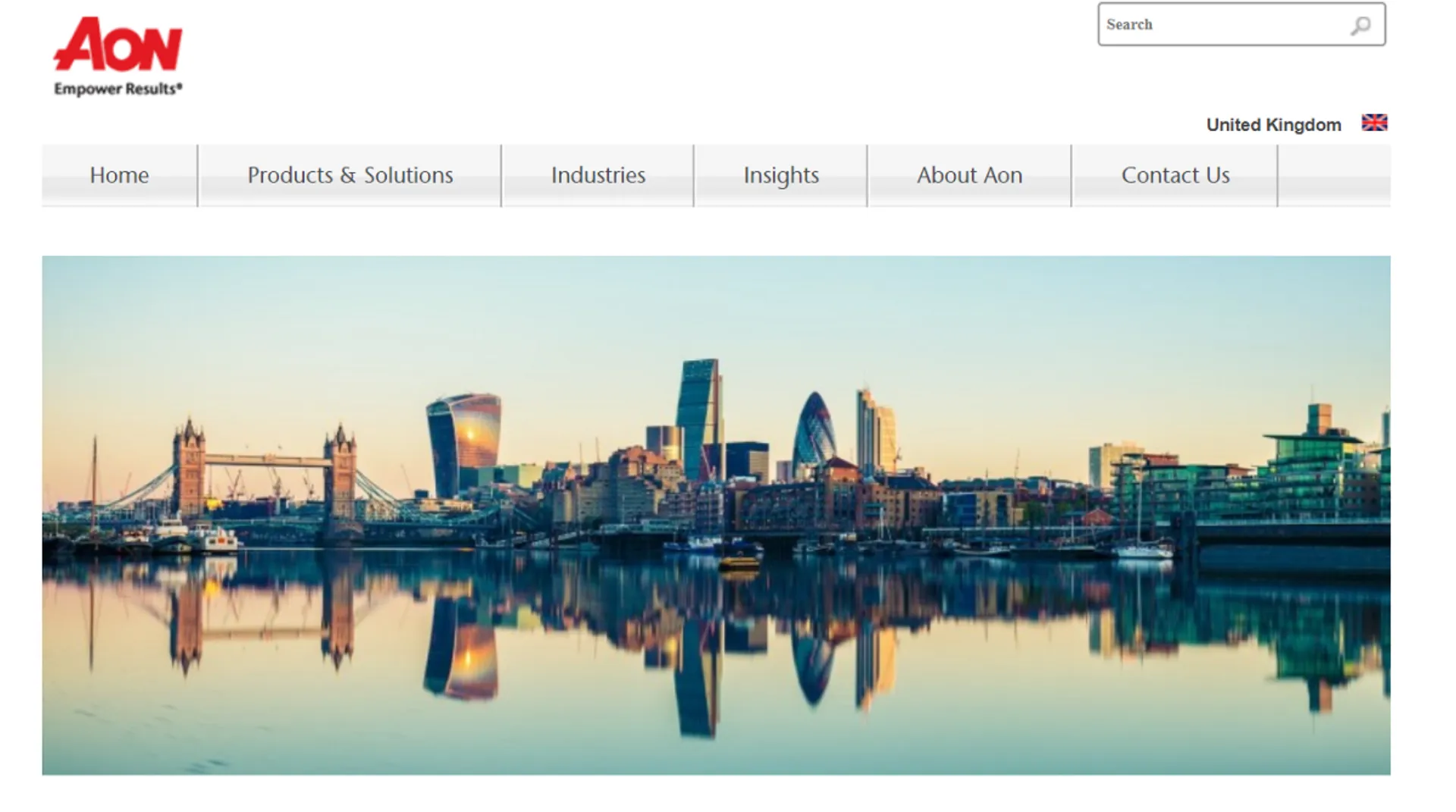
Task: Navigate to Contact Us
Action: point(1175,175)
